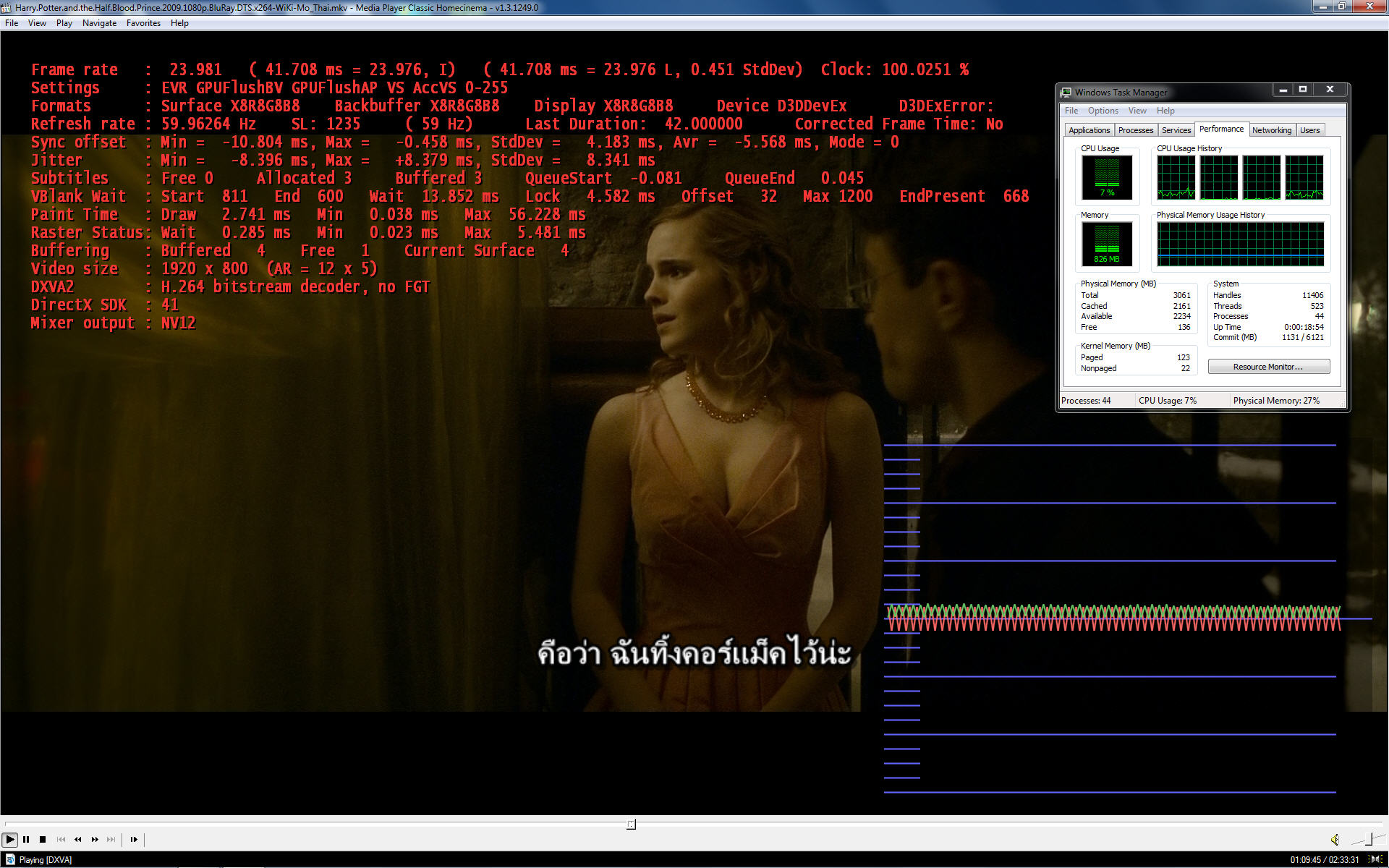1389x868 pixels.
Task: Pause the video playback
Action: pyautogui.click(x=26, y=839)
